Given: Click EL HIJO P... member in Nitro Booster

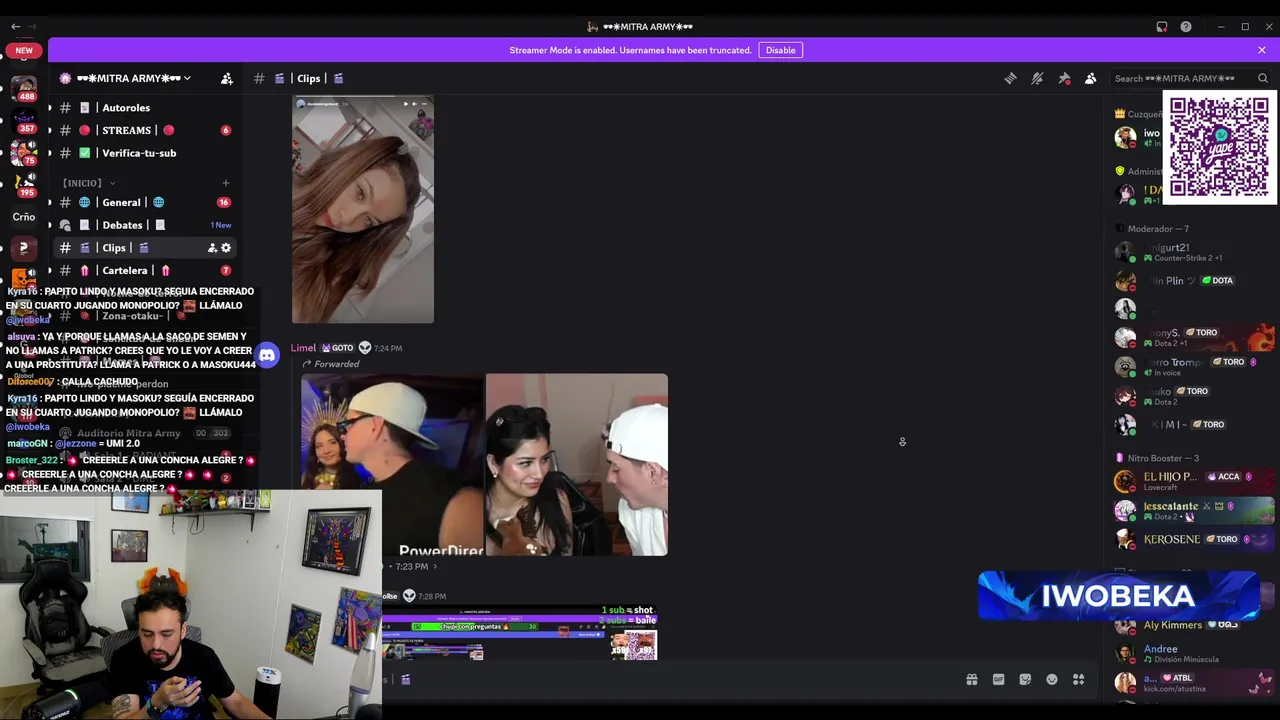Looking at the screenshot, I should point(1194,481).
